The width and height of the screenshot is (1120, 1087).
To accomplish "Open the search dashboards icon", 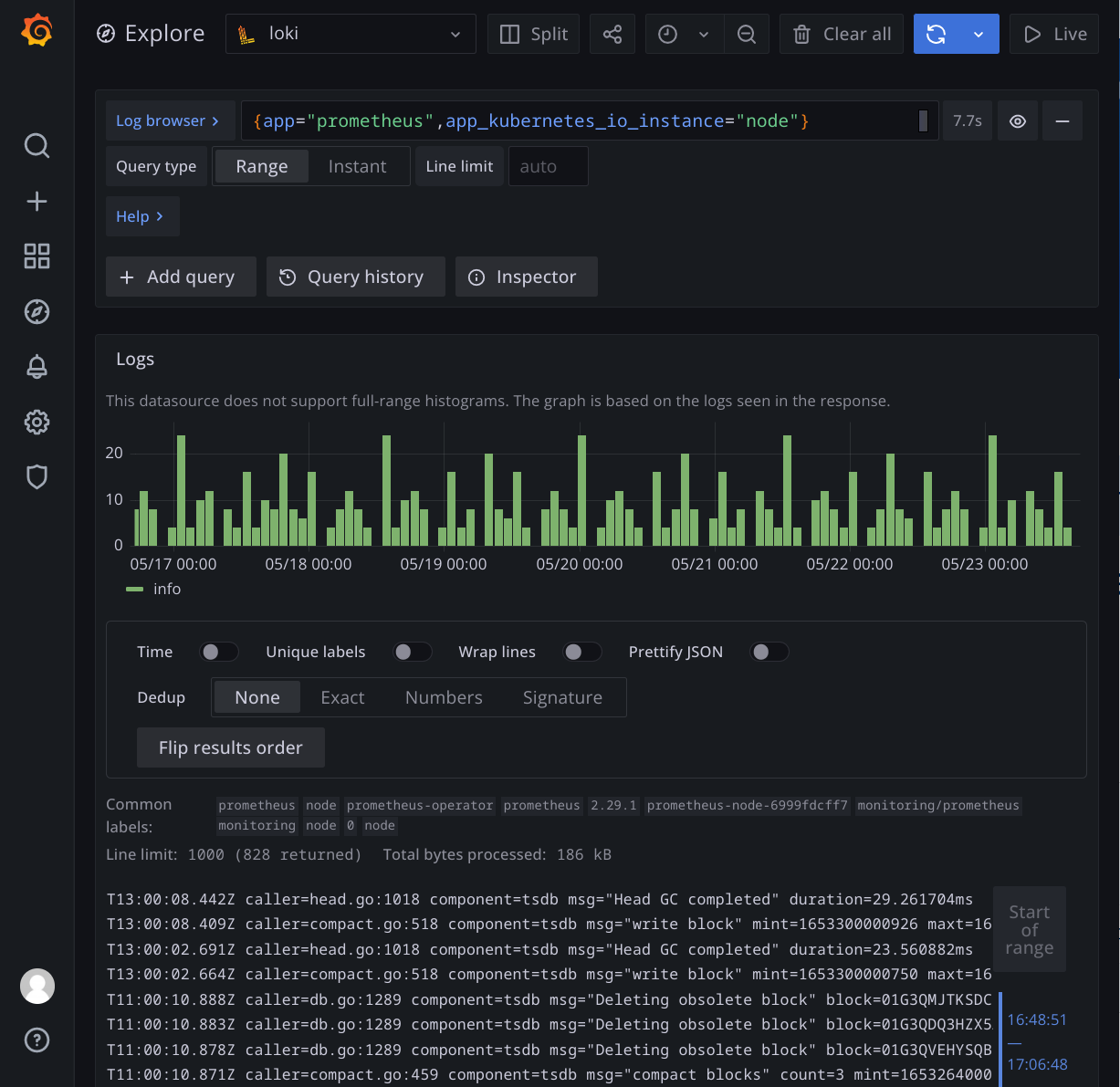I will click(37, 146).
